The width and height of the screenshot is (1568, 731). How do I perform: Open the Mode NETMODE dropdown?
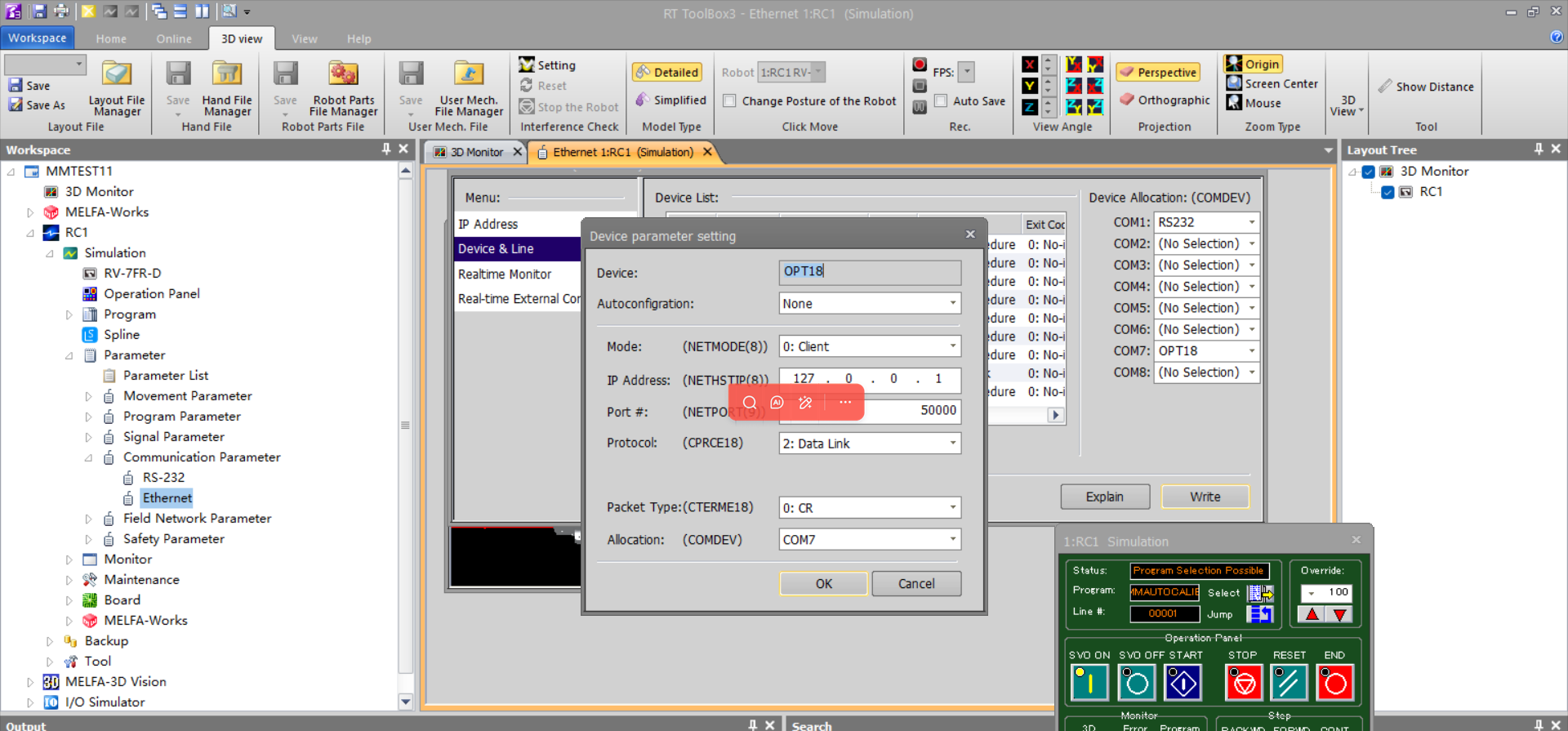[952, 346]
